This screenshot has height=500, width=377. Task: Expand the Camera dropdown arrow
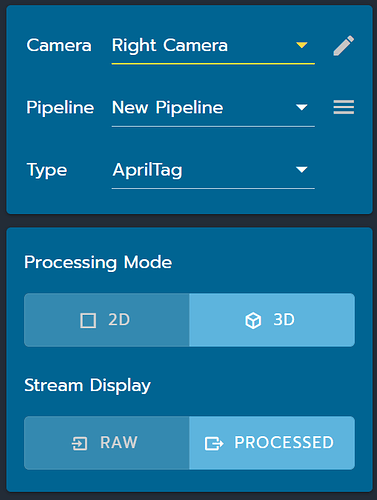coord(302,45)
